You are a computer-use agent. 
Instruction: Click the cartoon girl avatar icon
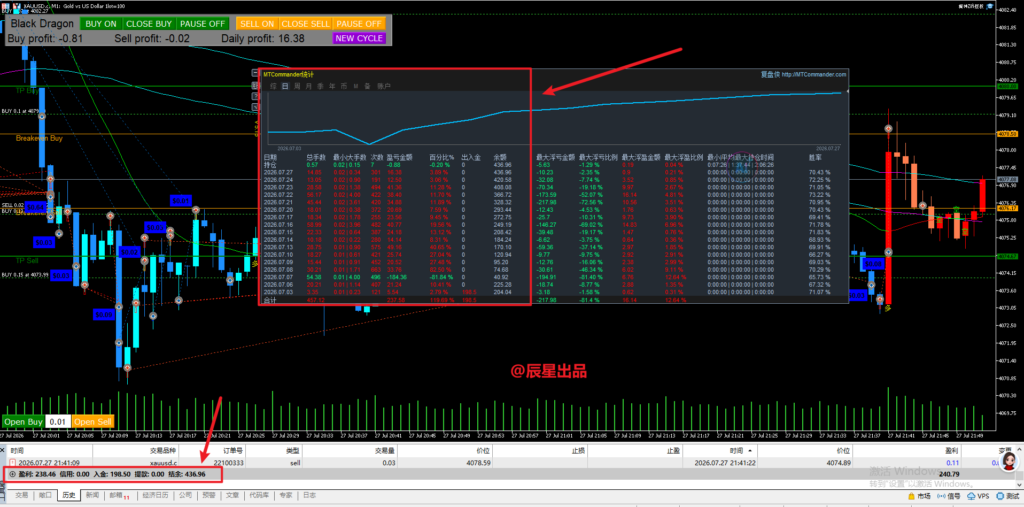click(x=1009, y=461)
